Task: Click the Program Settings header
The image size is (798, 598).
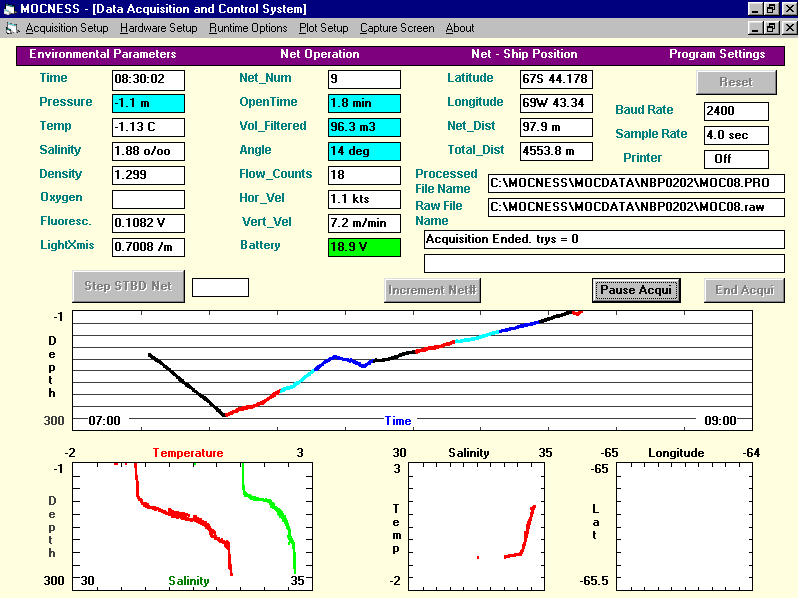Action: tap(717, 54)
